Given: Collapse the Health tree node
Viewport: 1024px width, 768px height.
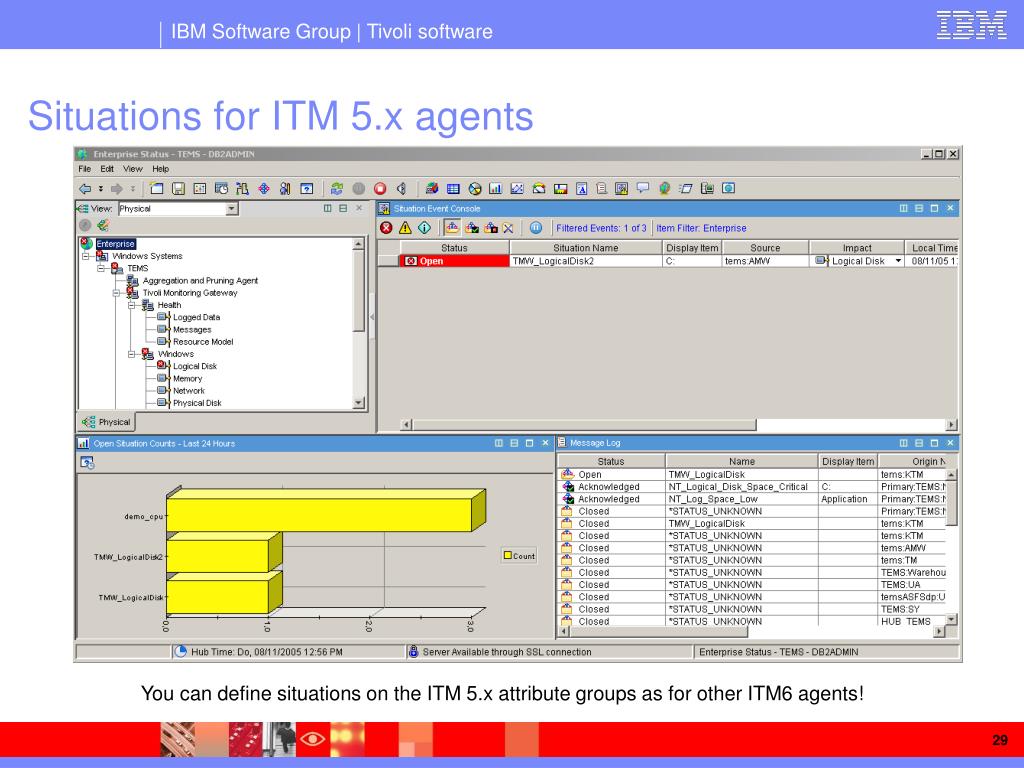Looking at the screenshot, I should [x=131, y=305].
